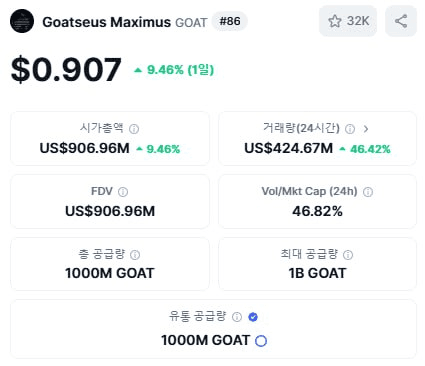Show info tooltip for 총 공급량

point(135,255)
